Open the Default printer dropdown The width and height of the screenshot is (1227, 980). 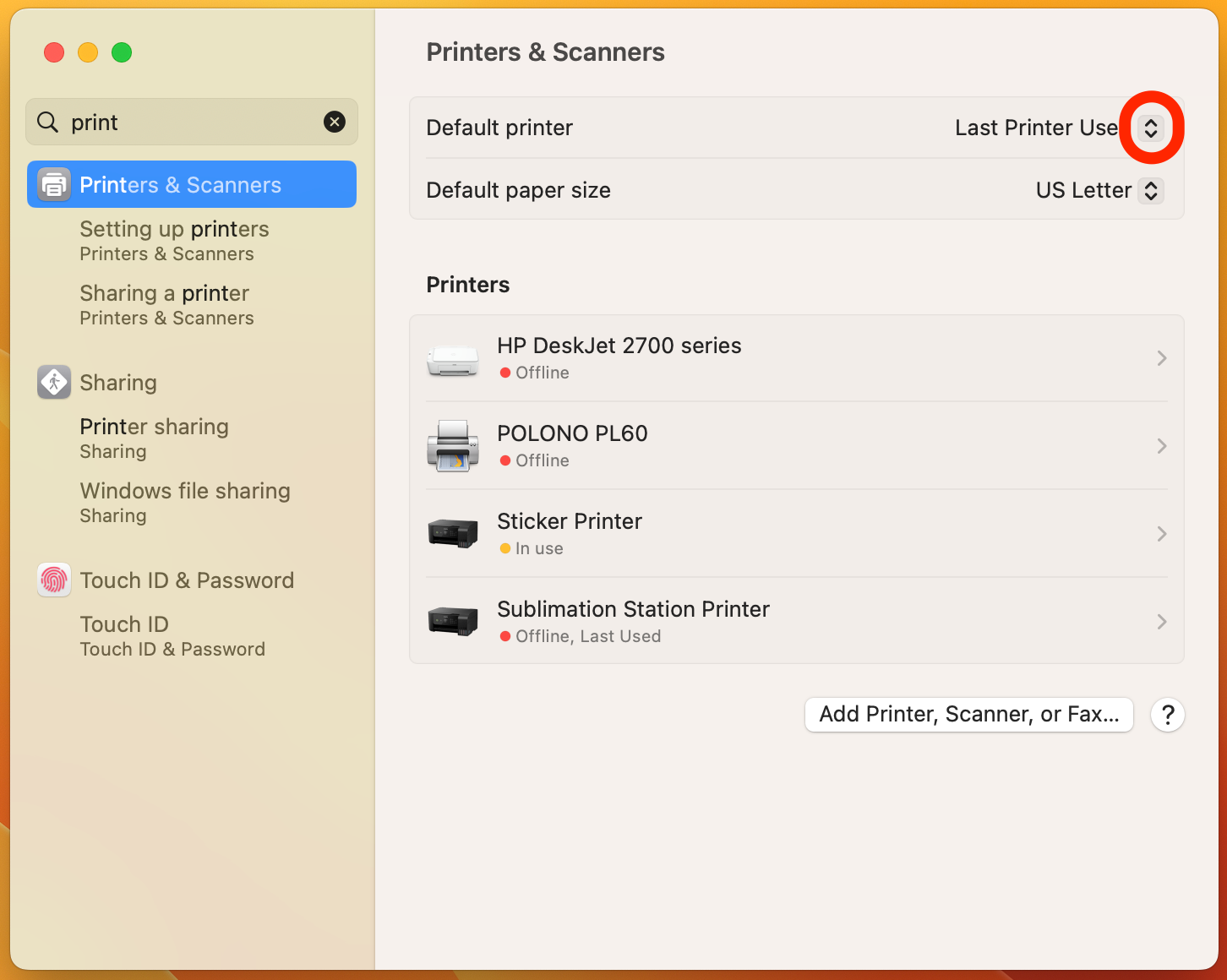(x=1150, y=128)
